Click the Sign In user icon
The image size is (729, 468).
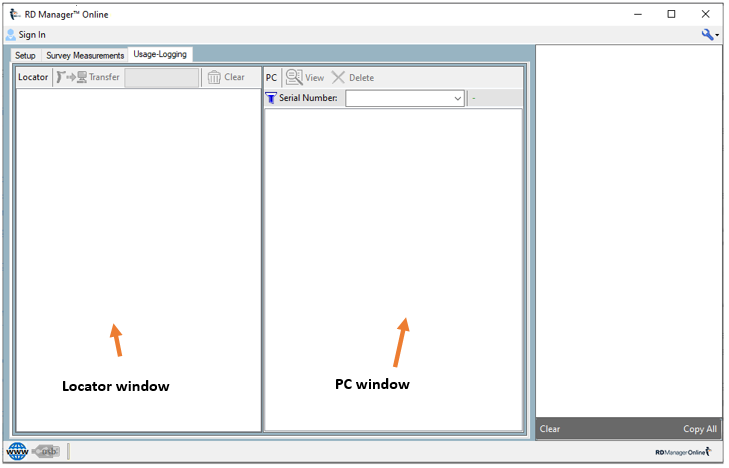(11, 35)
